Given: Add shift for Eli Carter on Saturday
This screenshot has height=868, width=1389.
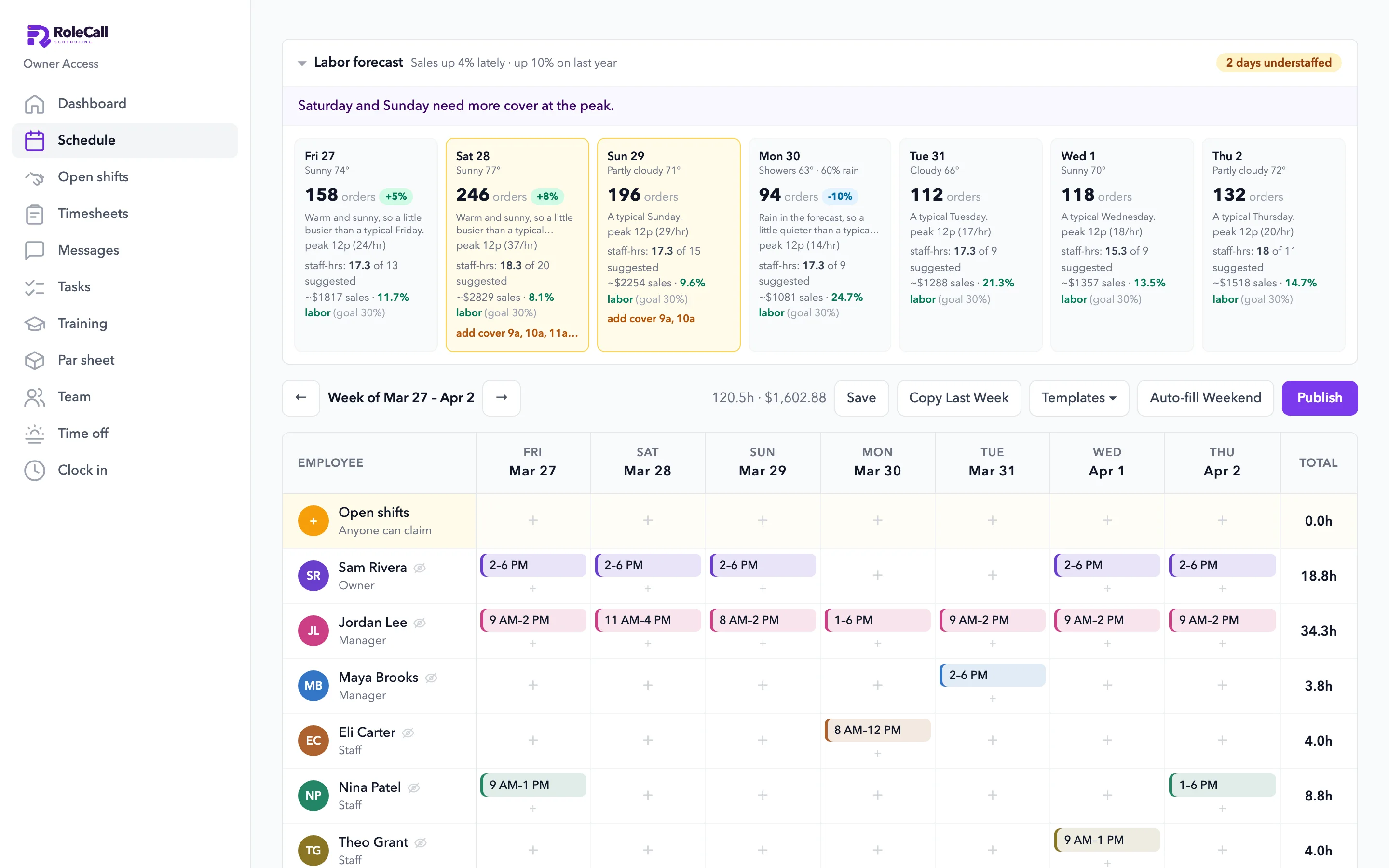Looking at the screenshot, I should pos(648,741).
